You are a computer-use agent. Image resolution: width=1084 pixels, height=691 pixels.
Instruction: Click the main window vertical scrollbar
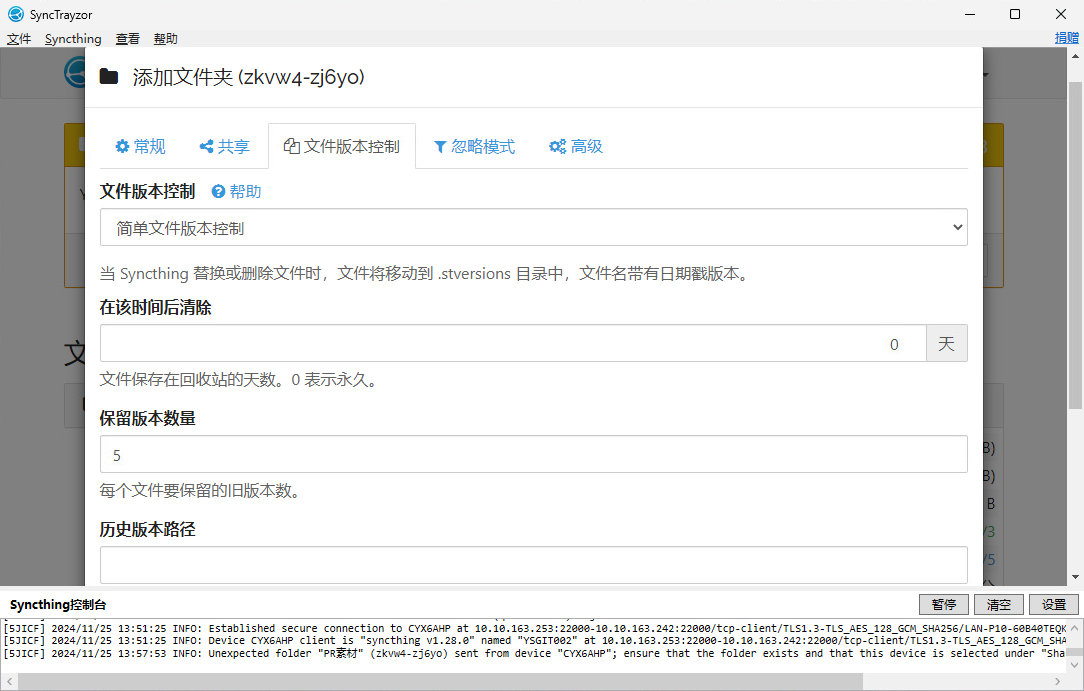point(1075,245)
